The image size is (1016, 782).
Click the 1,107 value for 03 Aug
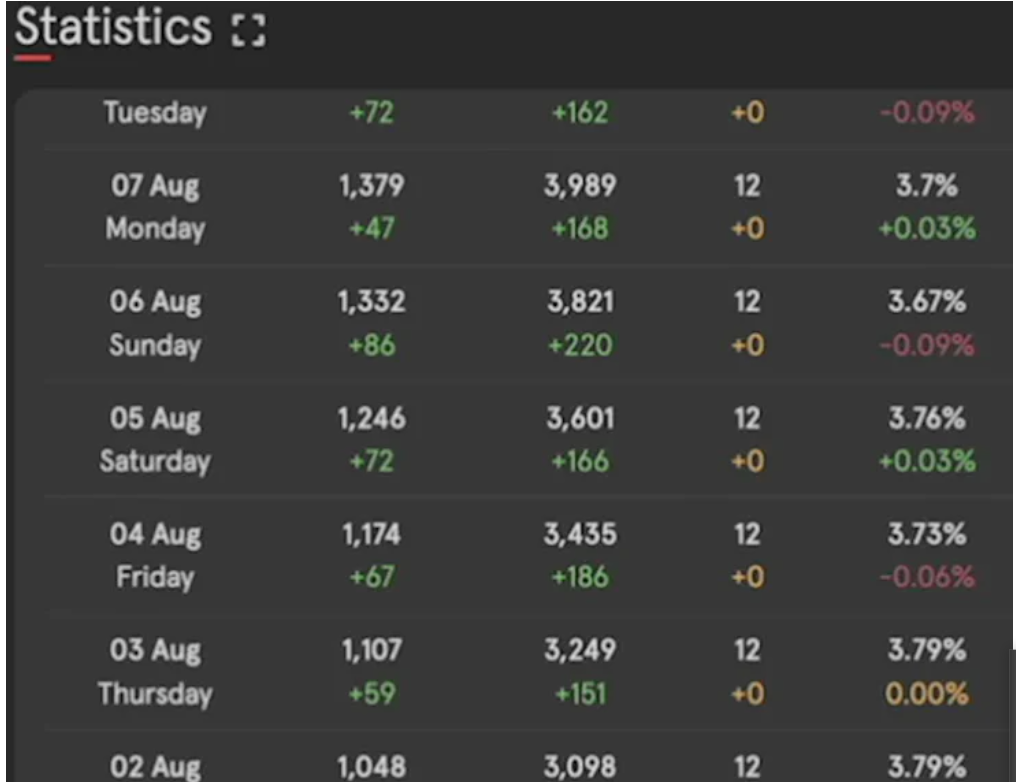click(372, 650)
